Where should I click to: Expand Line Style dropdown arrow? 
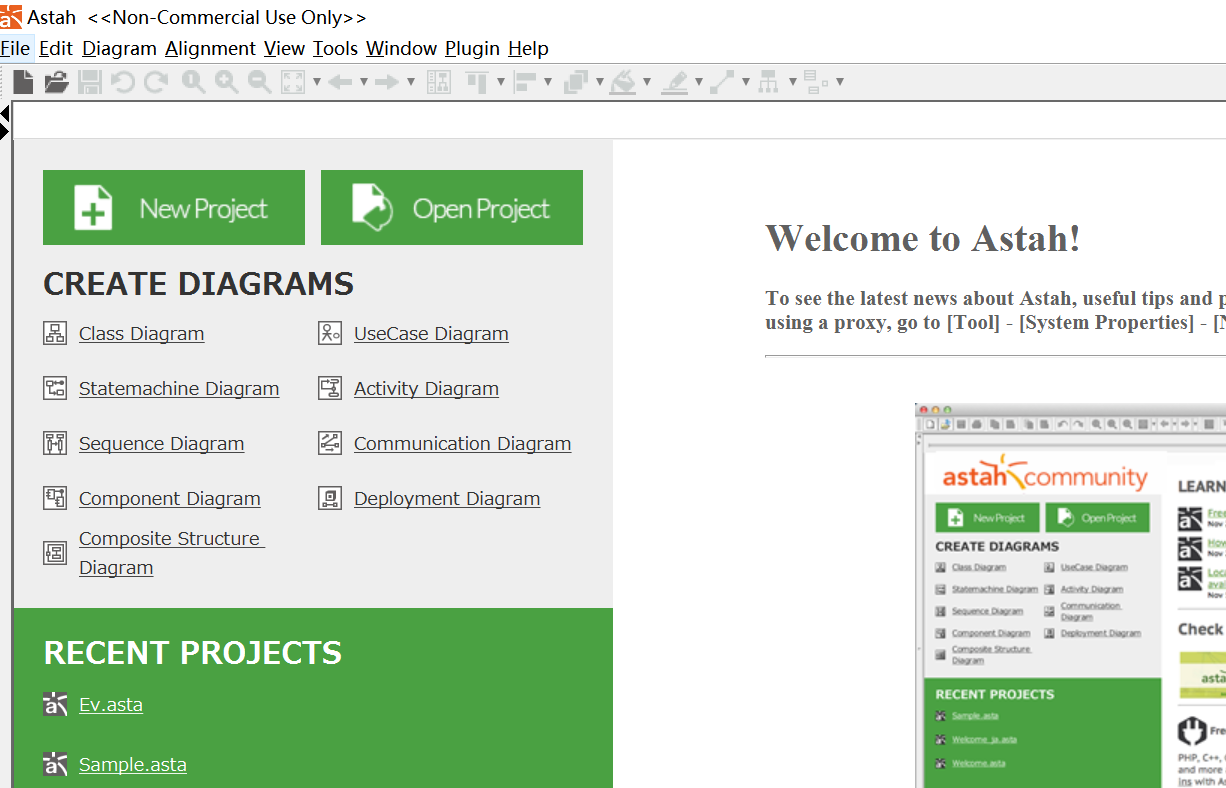point(745,82)
